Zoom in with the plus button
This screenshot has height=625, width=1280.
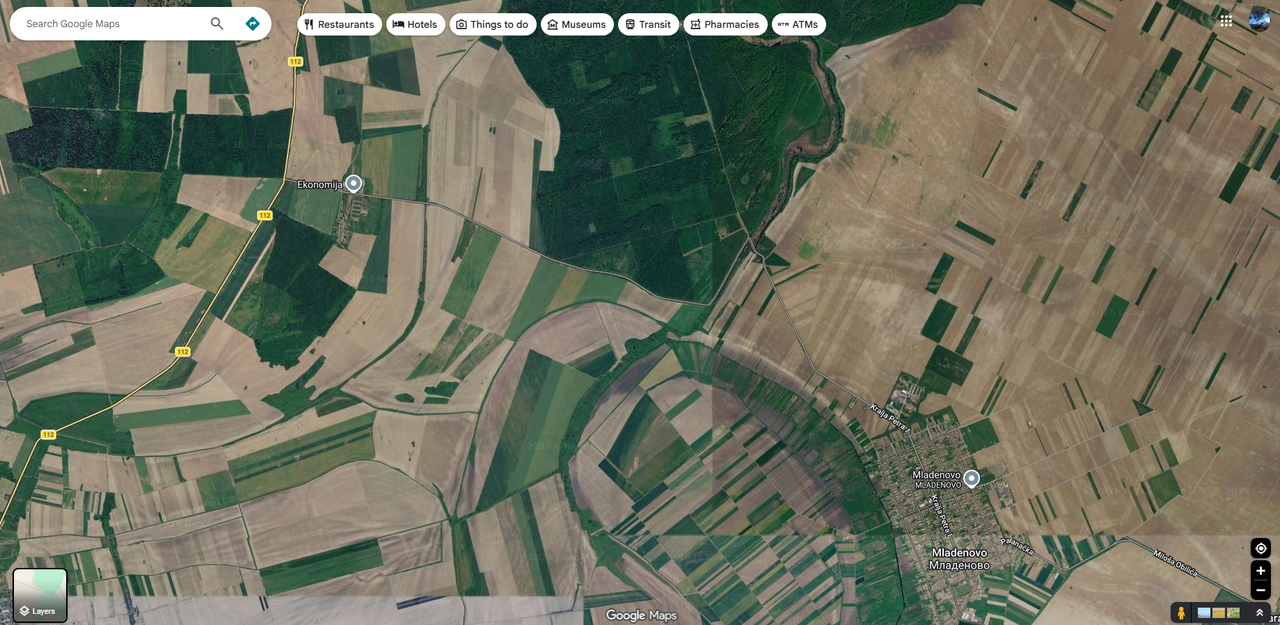pyautogui.click(x=1261, y=571)
